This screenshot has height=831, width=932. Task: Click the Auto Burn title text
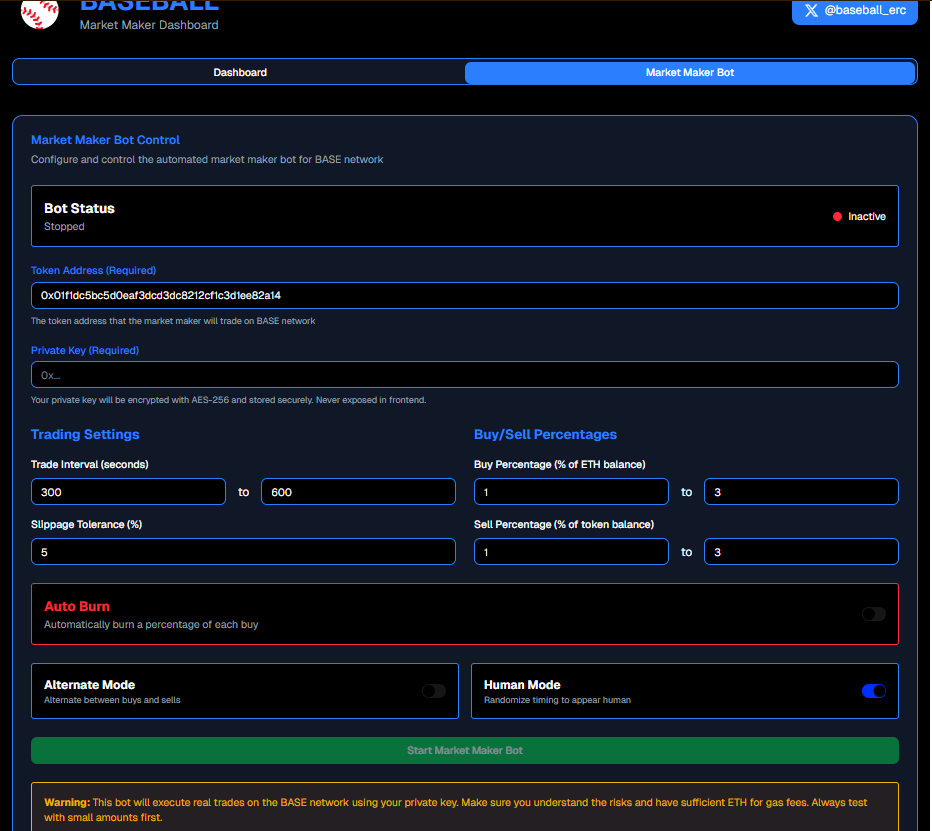pyautogui.click(x=77, y=606)
